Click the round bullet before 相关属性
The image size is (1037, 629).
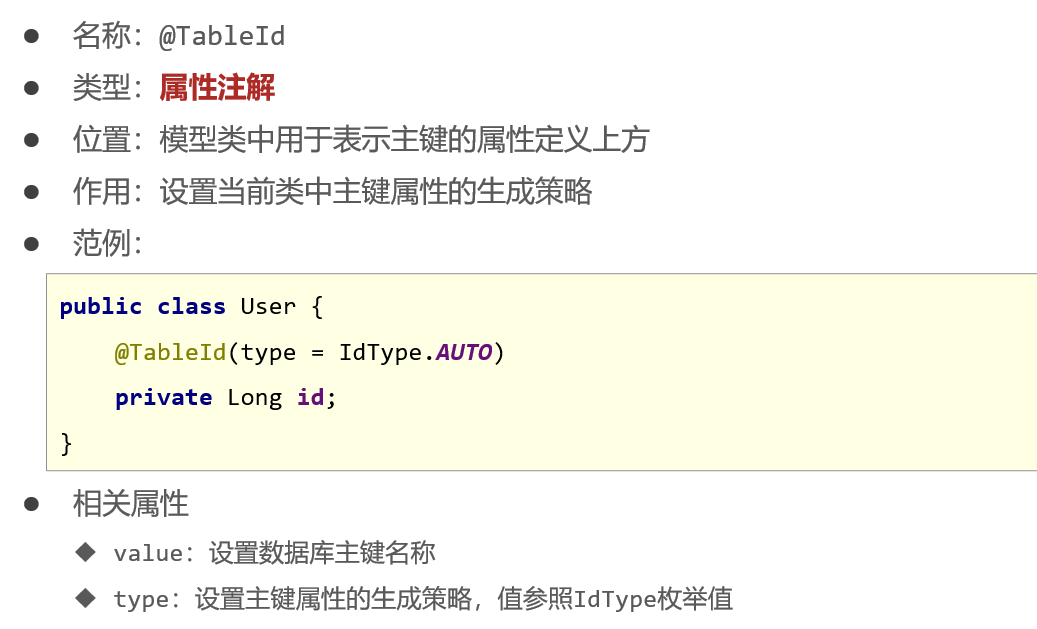32,504
